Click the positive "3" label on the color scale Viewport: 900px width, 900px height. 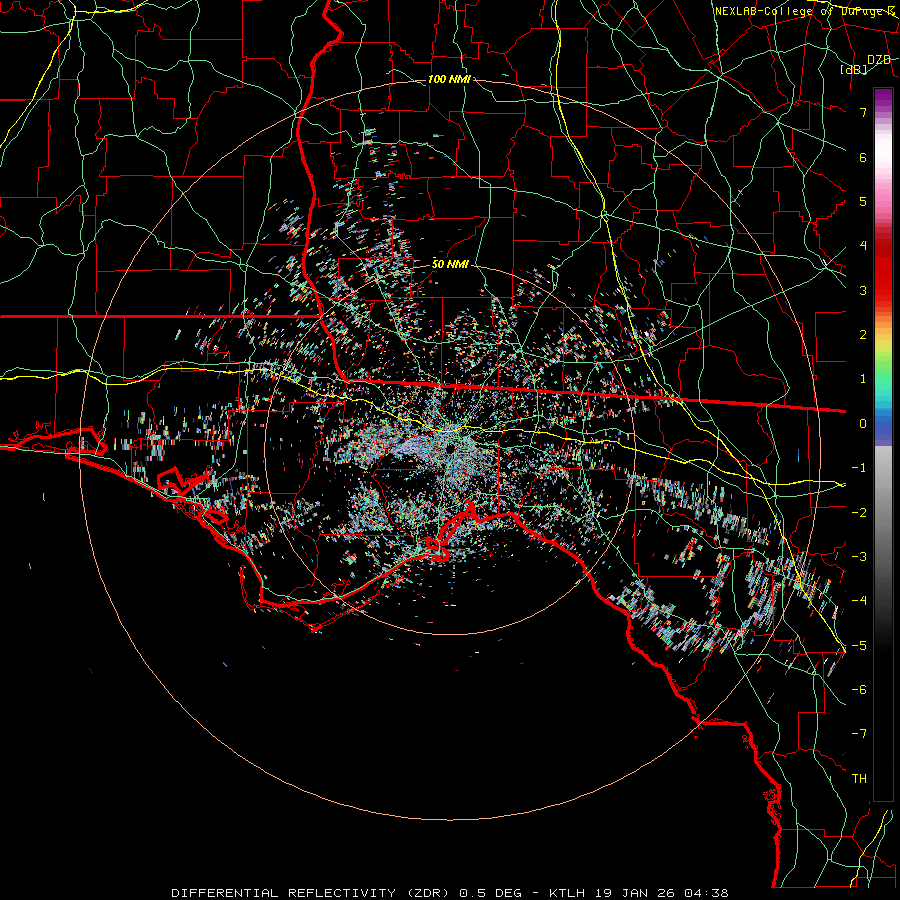863,290
